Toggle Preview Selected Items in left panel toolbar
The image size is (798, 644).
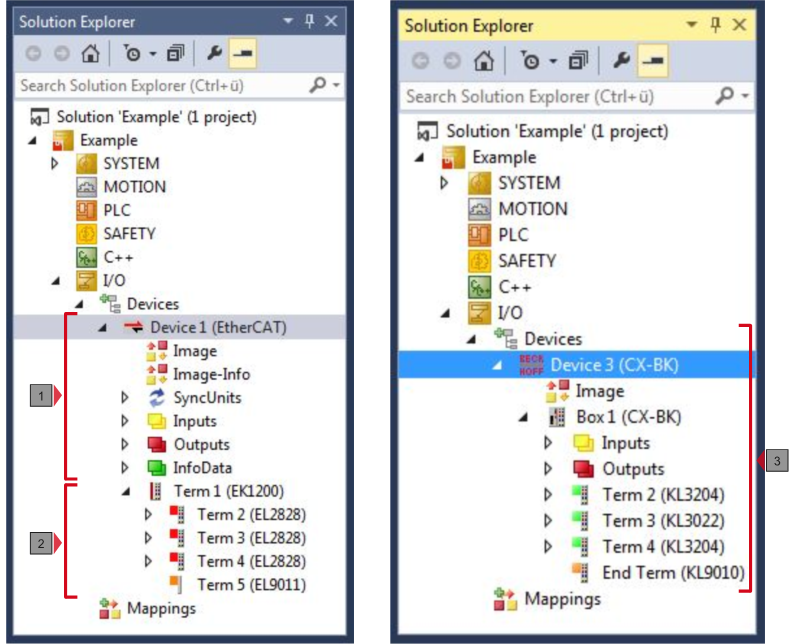point(242,53)
